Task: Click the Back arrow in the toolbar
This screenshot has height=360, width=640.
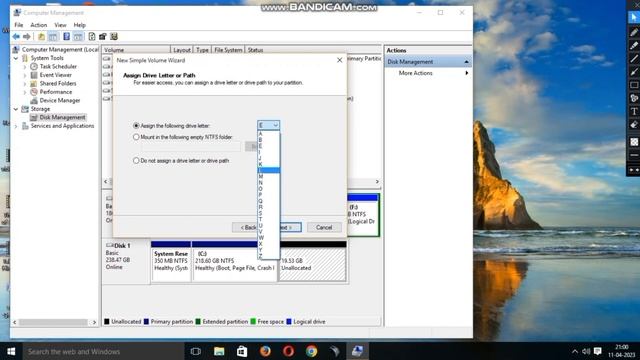Action: pyautogui.click(x=16, y=37)
